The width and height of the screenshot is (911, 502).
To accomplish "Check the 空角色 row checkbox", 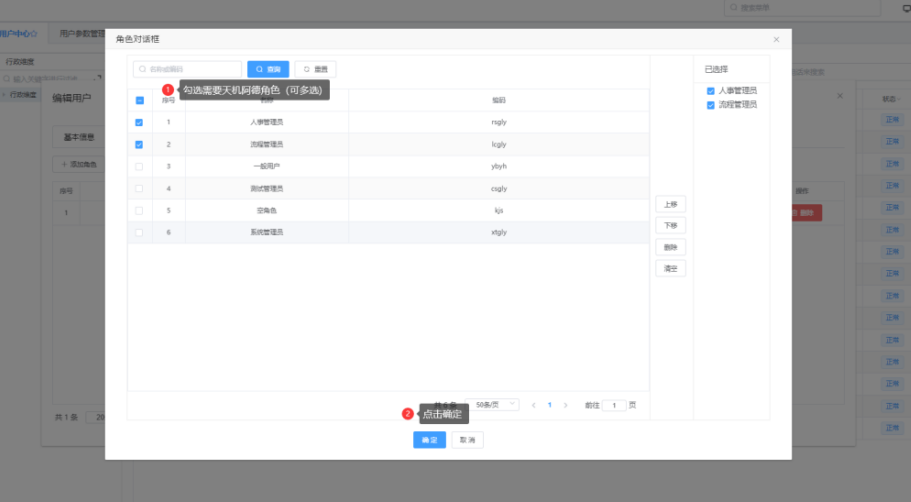I will pos(139,211).
